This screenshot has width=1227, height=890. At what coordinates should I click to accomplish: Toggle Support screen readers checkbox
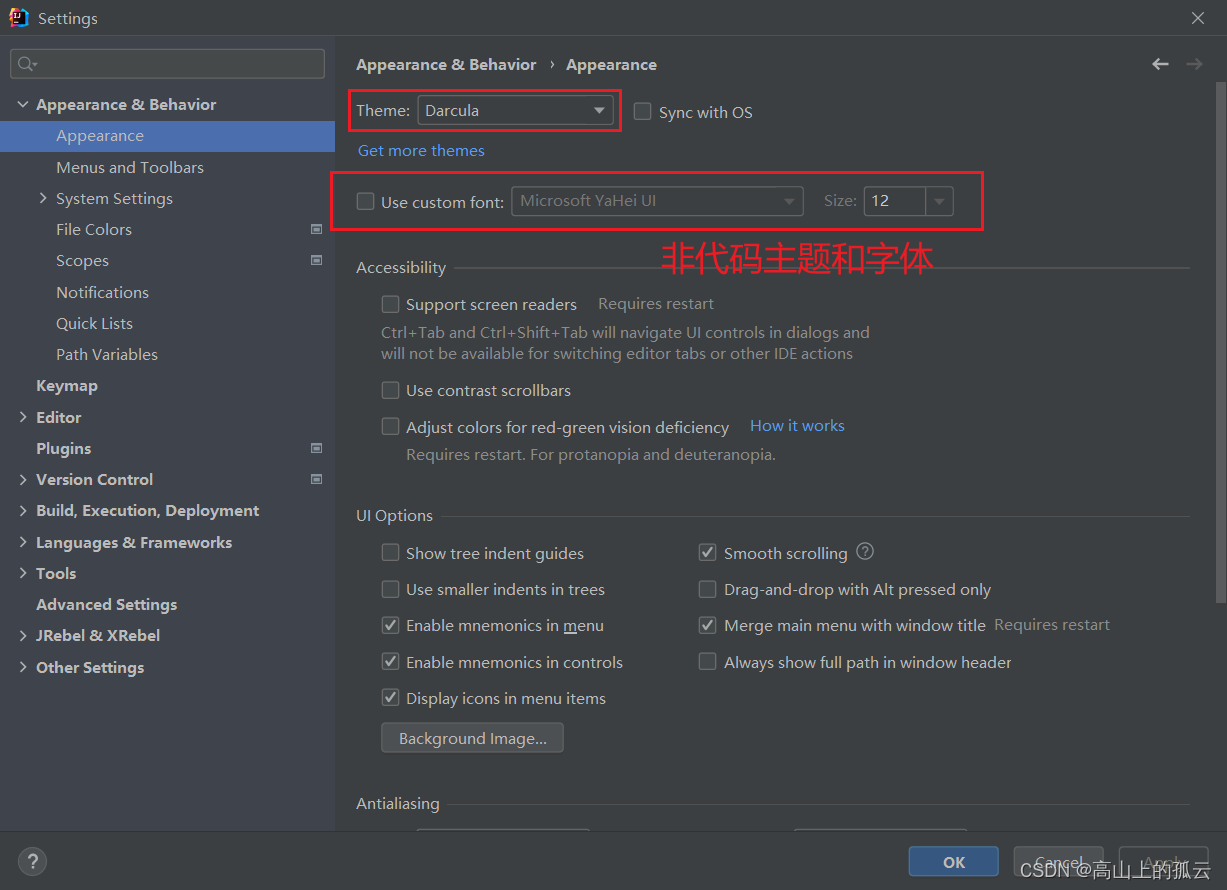390,304
